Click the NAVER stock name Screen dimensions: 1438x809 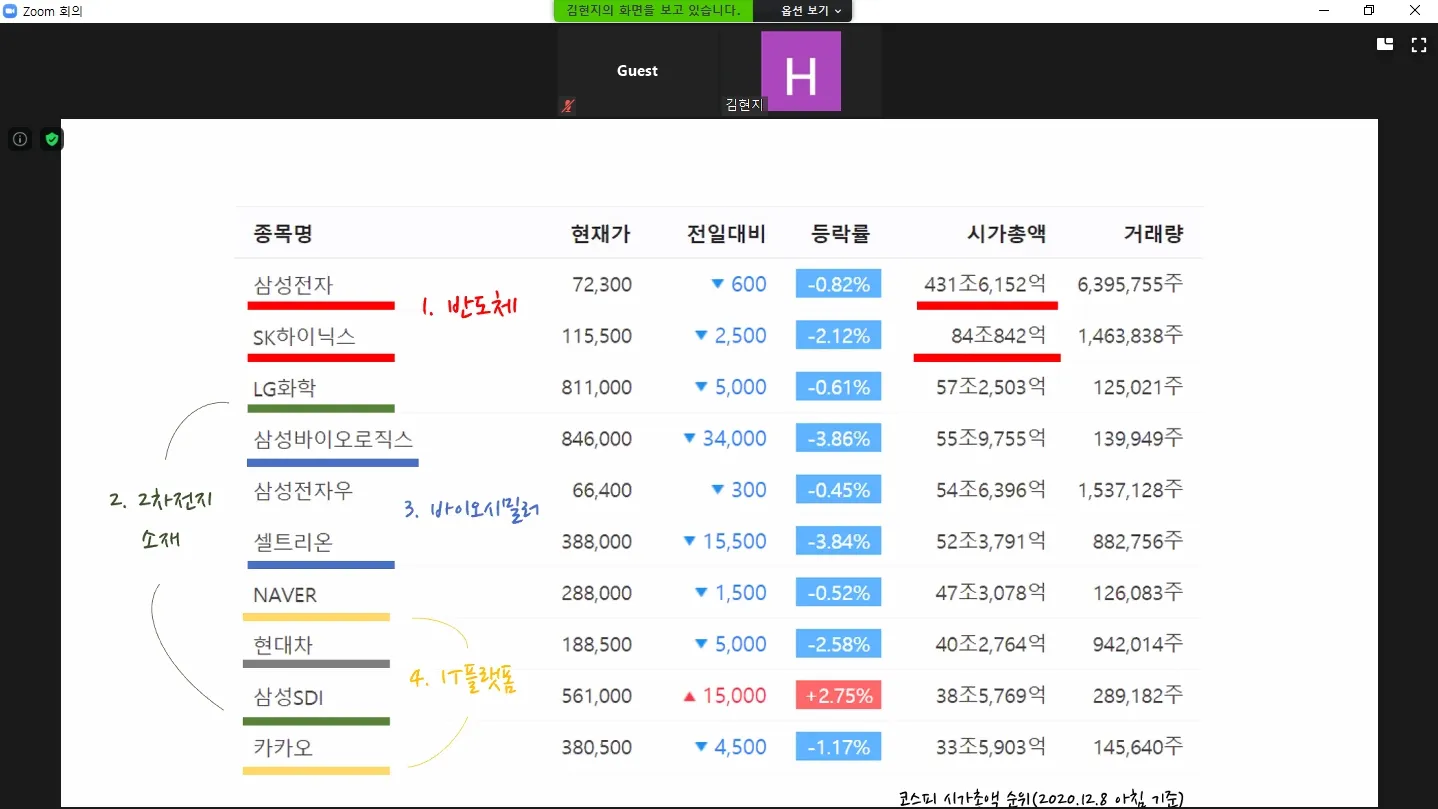click(x=285, y=595)
